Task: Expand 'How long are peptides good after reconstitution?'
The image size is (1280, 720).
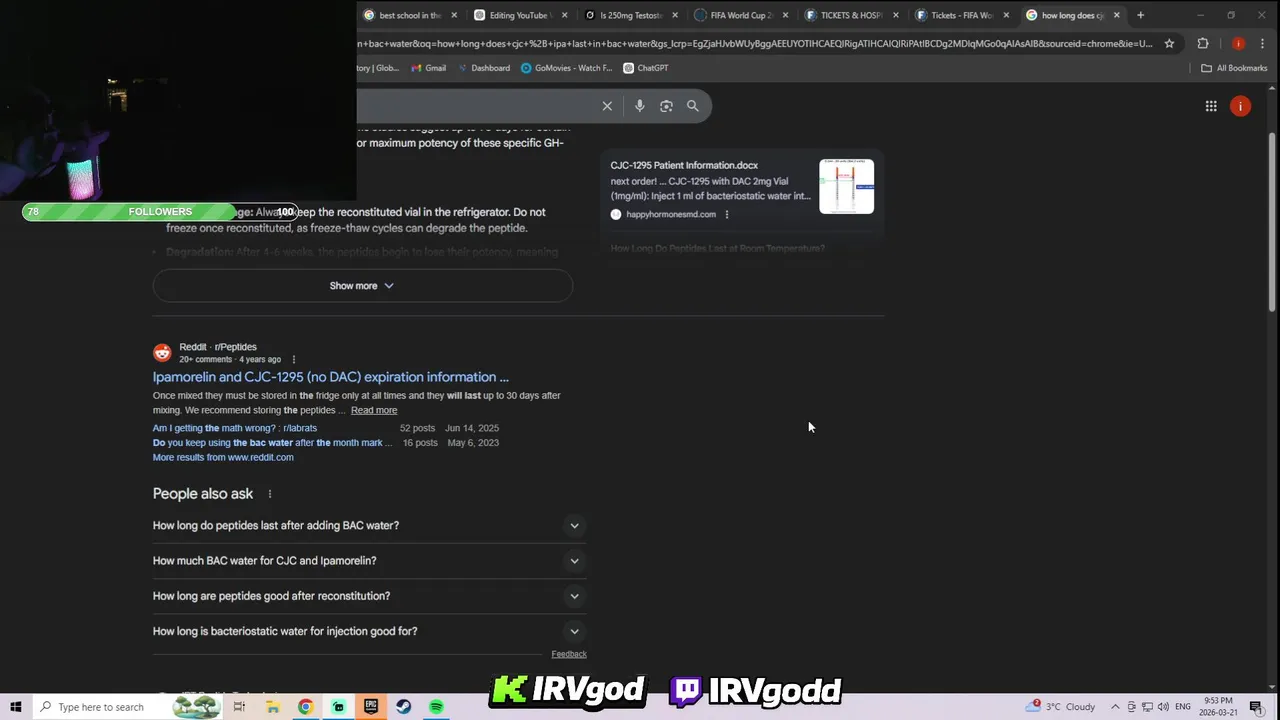Action: click(369, 596)
